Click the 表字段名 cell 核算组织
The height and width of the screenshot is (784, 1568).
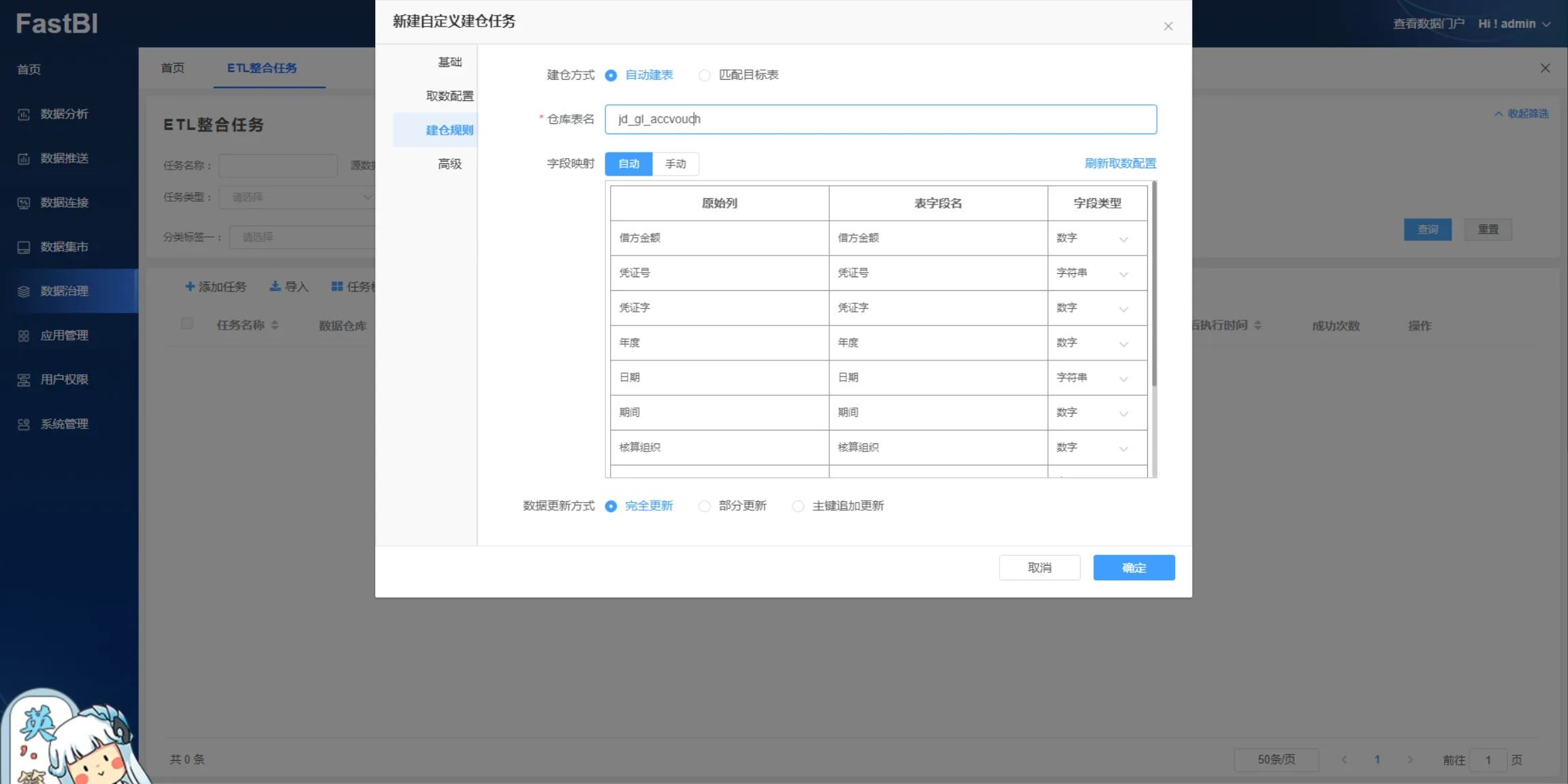point(938,448)
